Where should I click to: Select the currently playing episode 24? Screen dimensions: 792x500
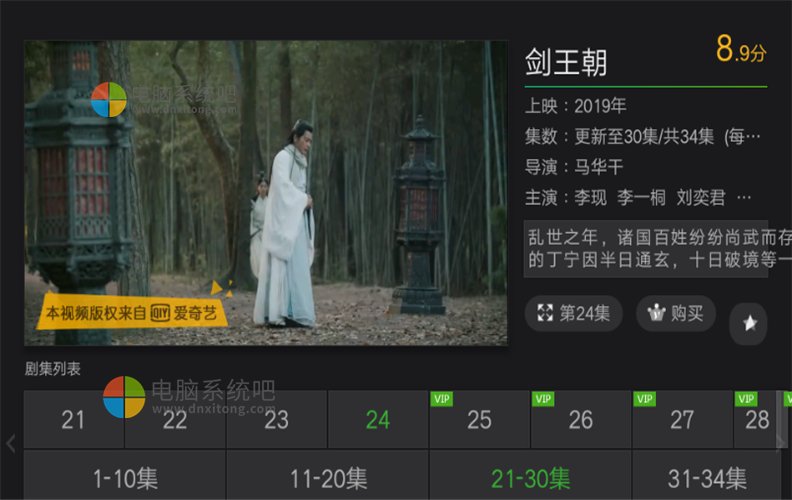coord(378,419)
